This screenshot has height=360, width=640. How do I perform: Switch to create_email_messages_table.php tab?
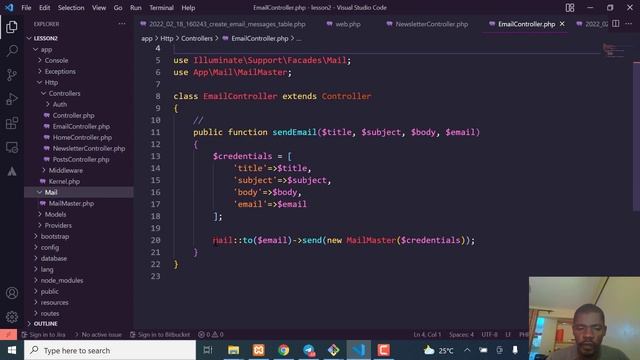pyautogui.click(x=223, y=24)
